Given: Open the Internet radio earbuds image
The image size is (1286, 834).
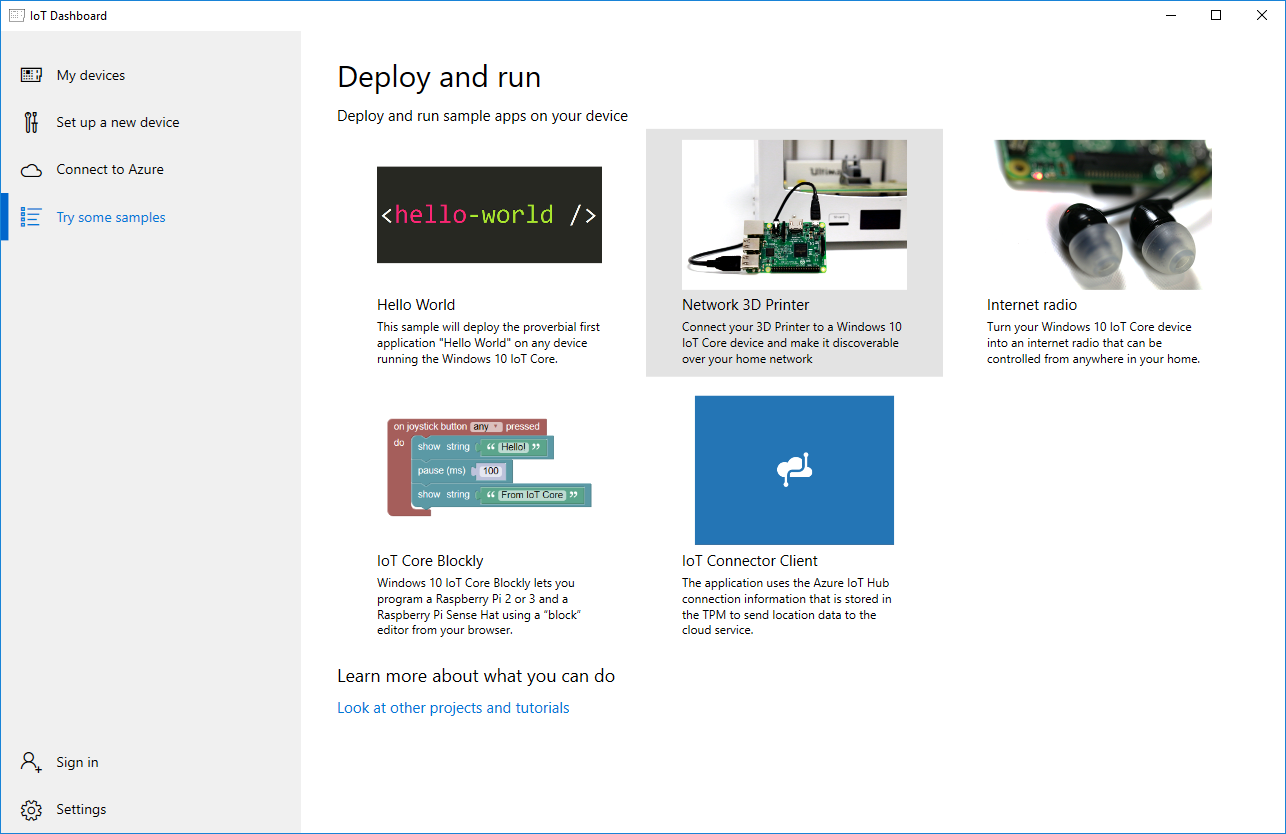Looking at the screenshot, I should click(1099, 215).
